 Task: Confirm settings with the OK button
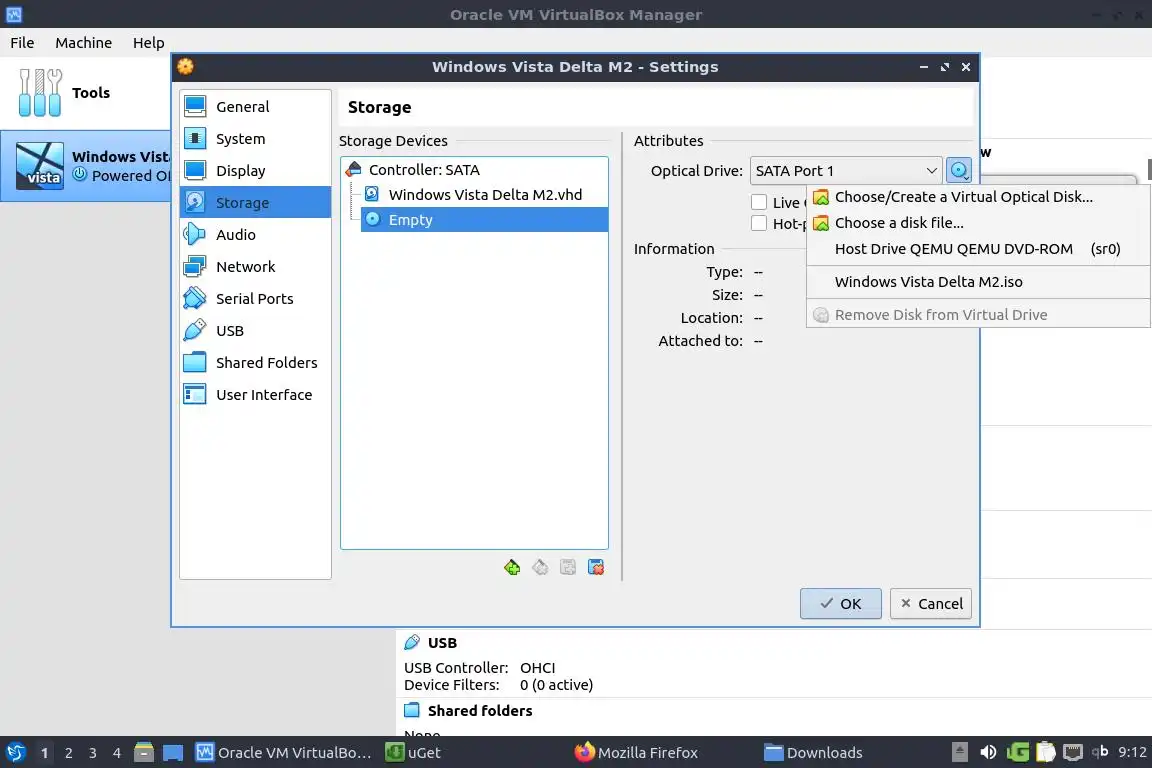(x=840, y=603)
